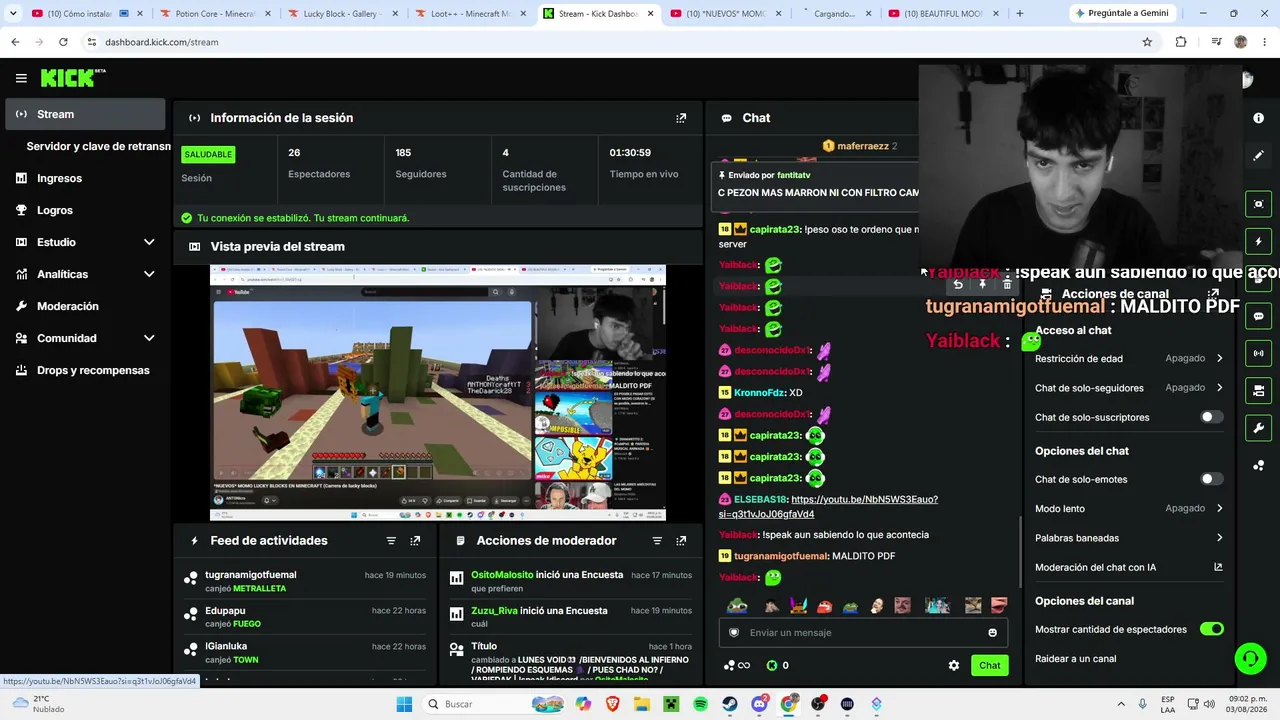Click the broadcast signal icon in right sidebar
Image resolution: width=1280 pixels, height=720 pixels.
[1258, 353]
